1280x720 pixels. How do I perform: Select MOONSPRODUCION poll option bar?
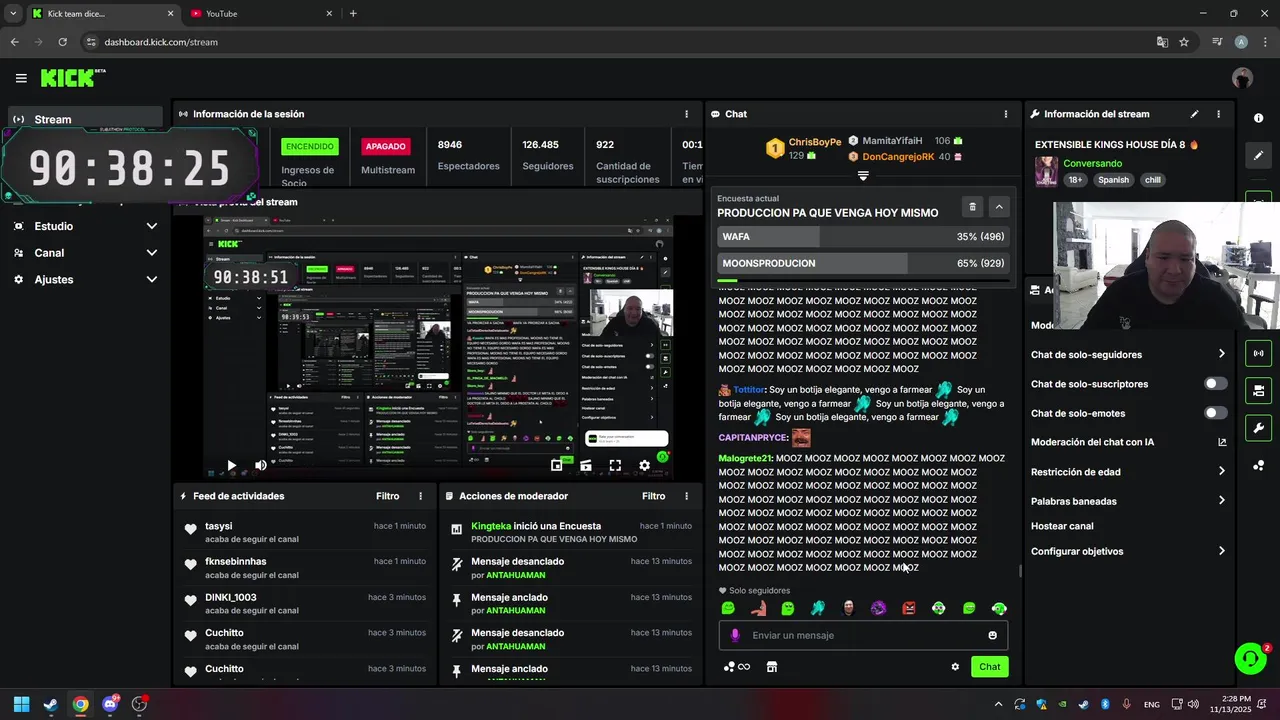point(863,263)
